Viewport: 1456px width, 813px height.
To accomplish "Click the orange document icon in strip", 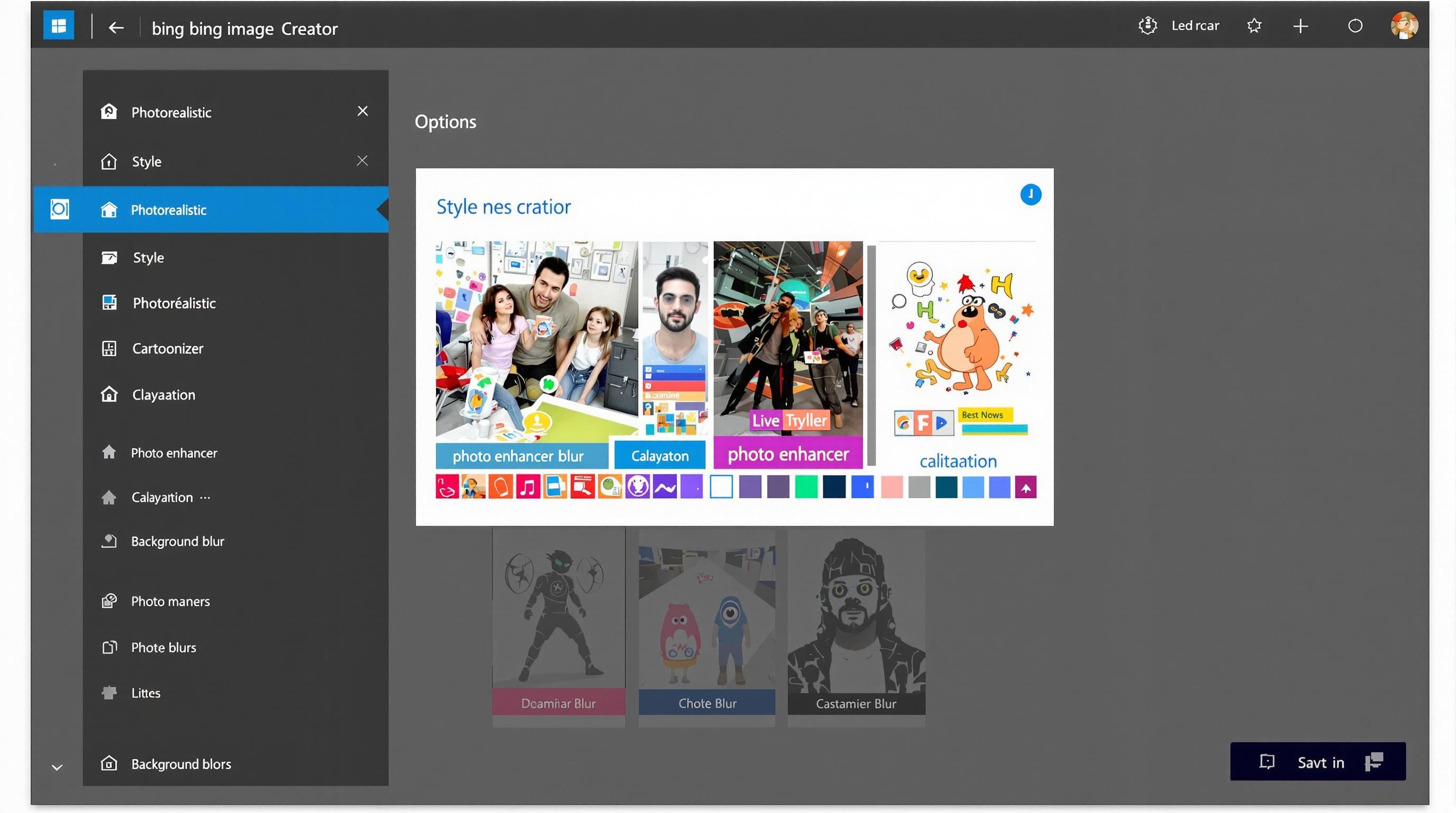I will (x=555, y=487).
